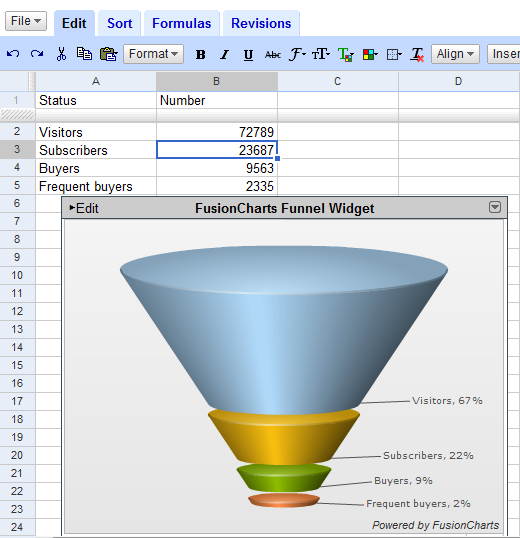The height and width of the screenshot is (538, 520).
Task: Open the Align dropdown
Action: coord(455,54)
